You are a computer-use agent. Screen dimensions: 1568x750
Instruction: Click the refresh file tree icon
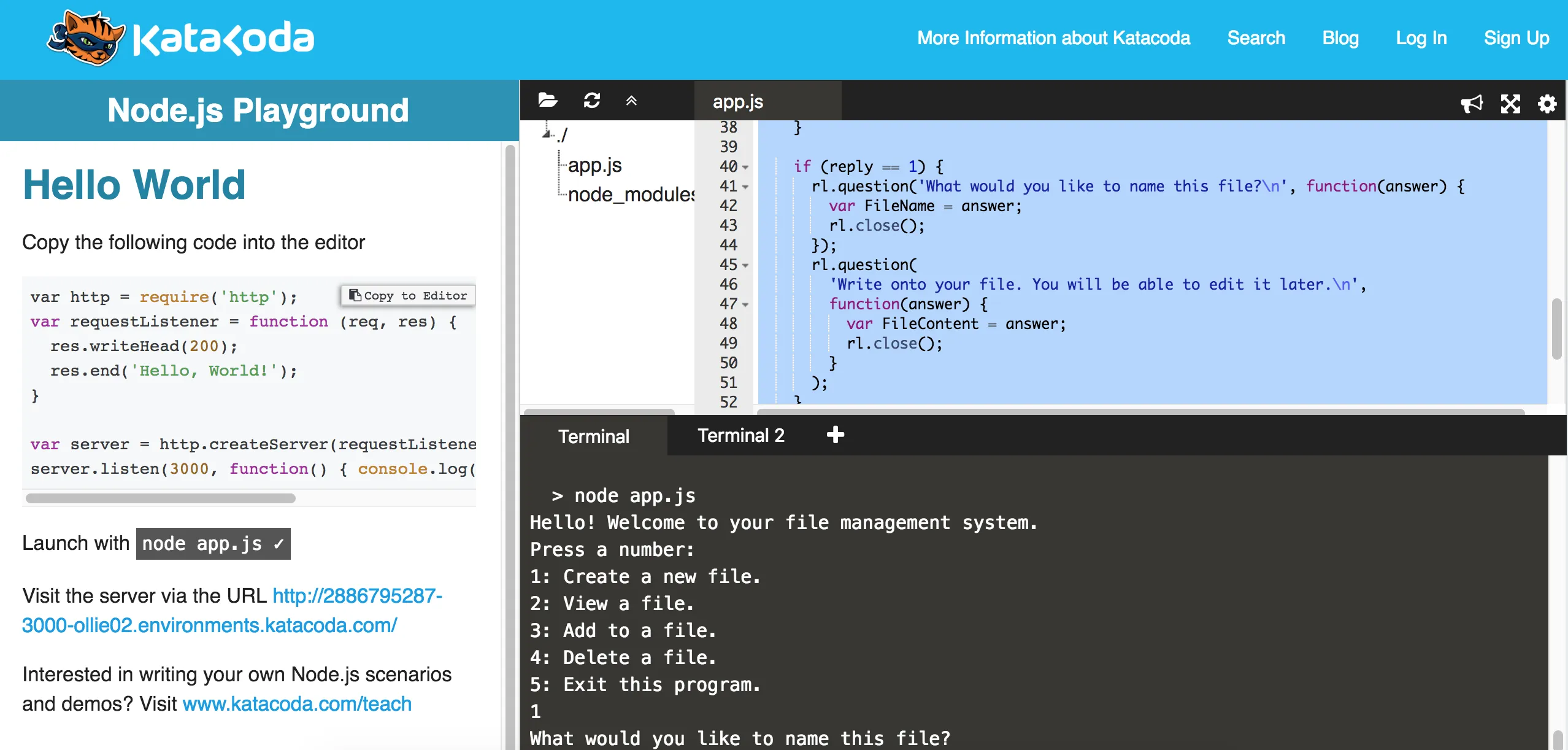point(591,100)
